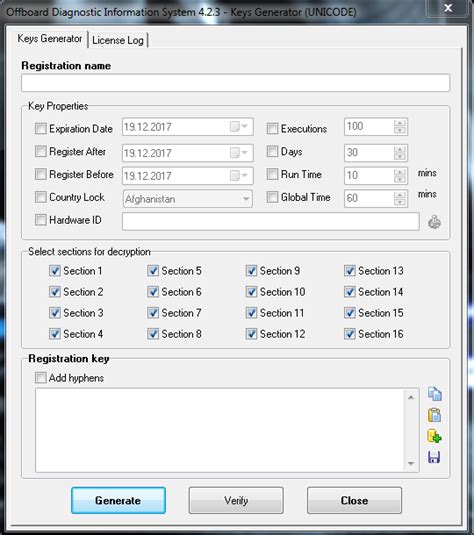Tick the Register After checkbox
Screen dimensions: 474x535
pyautogui.click(x=41, y=151)
